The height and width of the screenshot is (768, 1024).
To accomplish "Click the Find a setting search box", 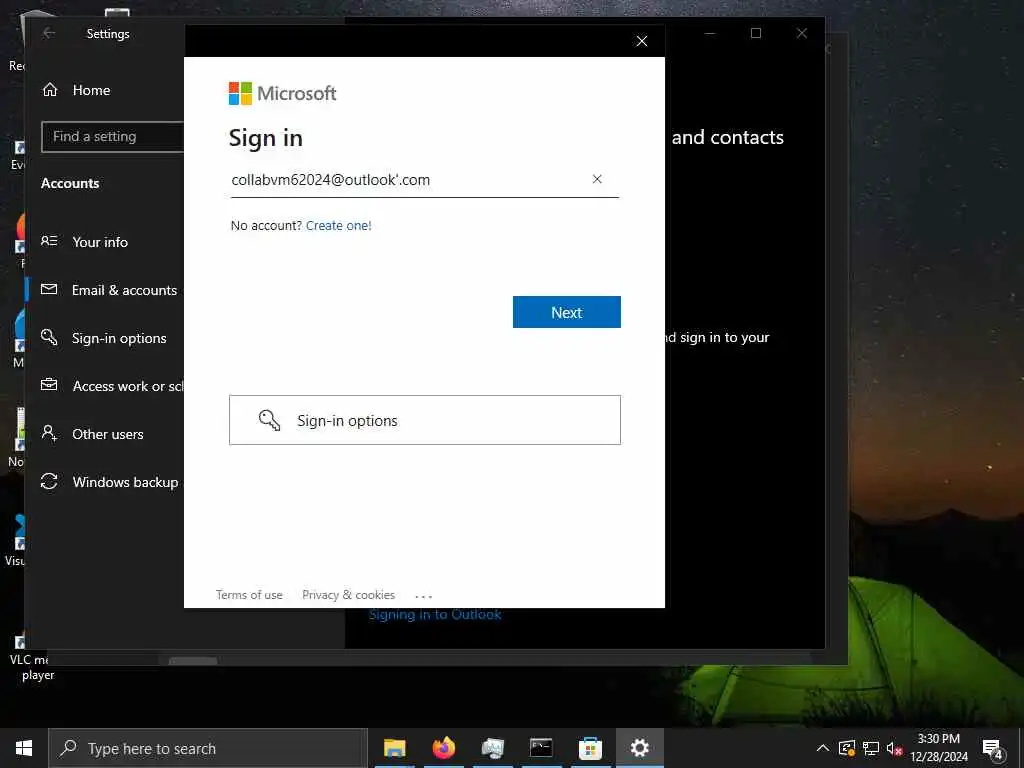I will click(x=112, y=136).
